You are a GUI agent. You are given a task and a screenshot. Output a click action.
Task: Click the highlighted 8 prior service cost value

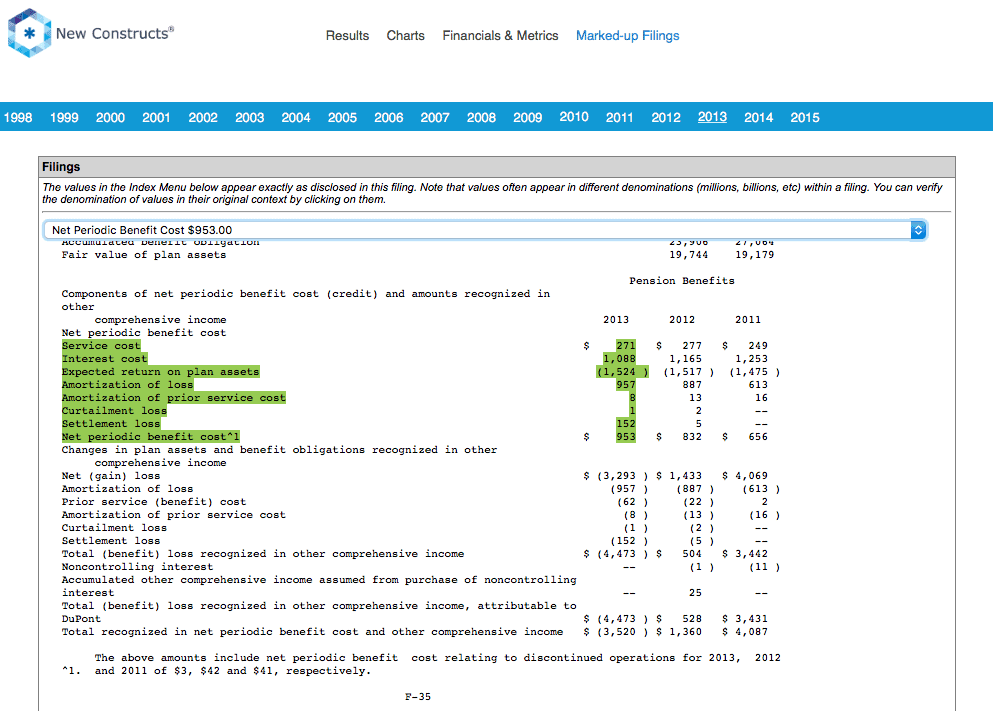[x=632, y=398]
